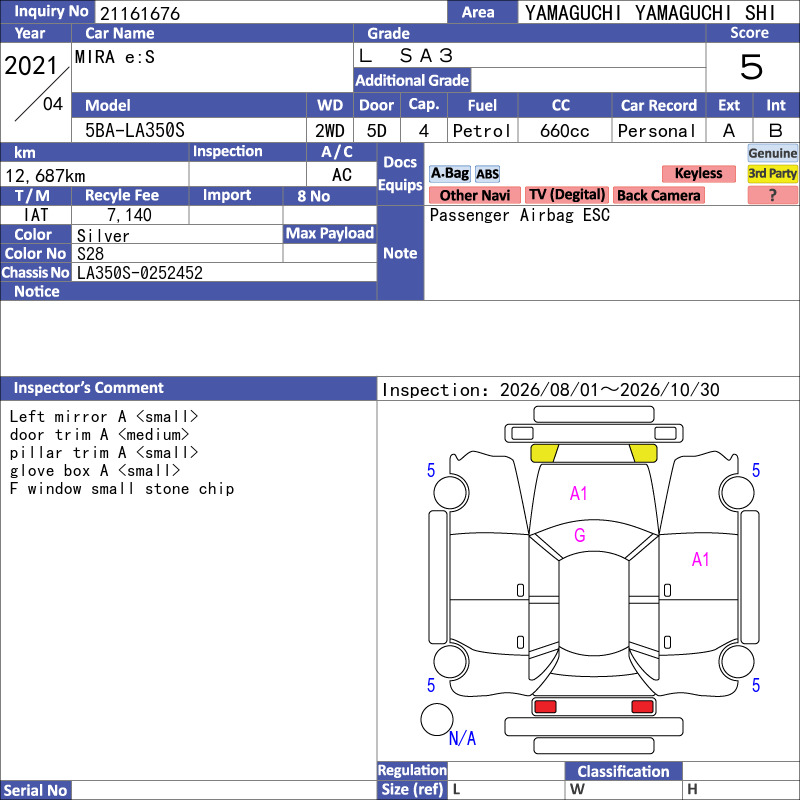Click the inquiry number 21161676
The image size is (800, 800).
tap(140, 13)
